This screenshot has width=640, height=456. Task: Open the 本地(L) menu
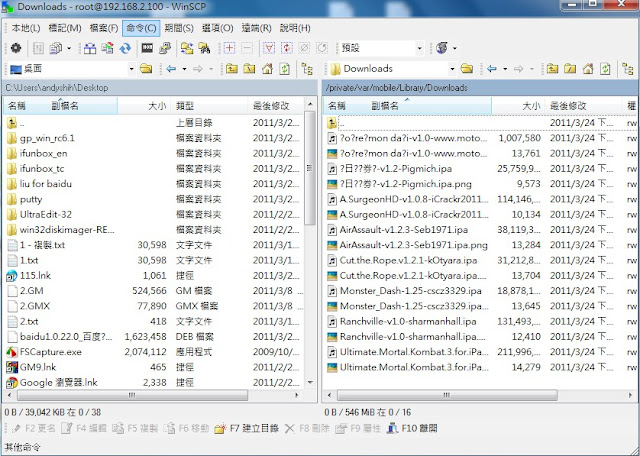(26, 28)
